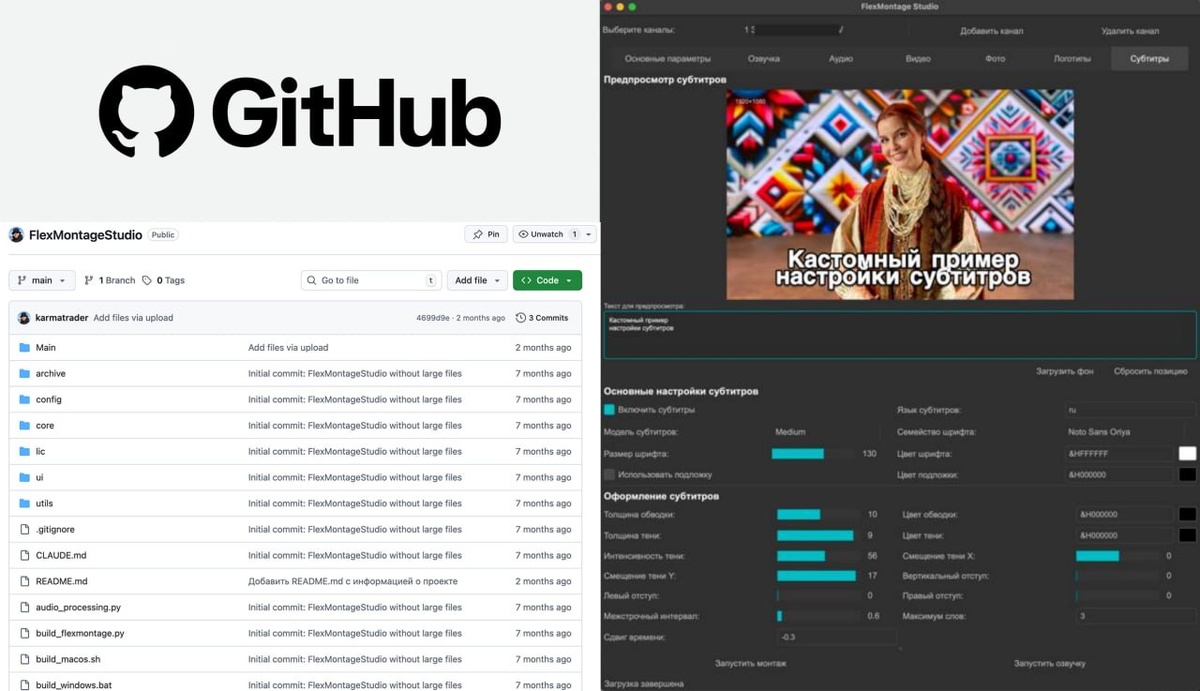The width and height of the screenshot is (1200, 691).
Task: Click the config folder icon
Action: click(26, 399)
